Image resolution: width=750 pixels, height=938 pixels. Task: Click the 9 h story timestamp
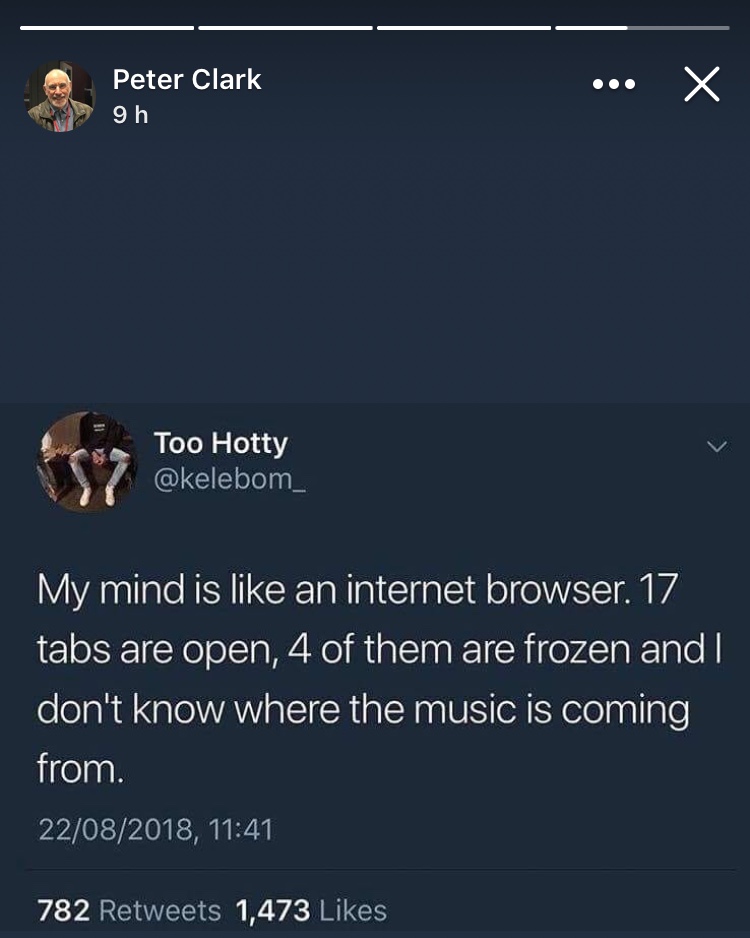(130, 114)
